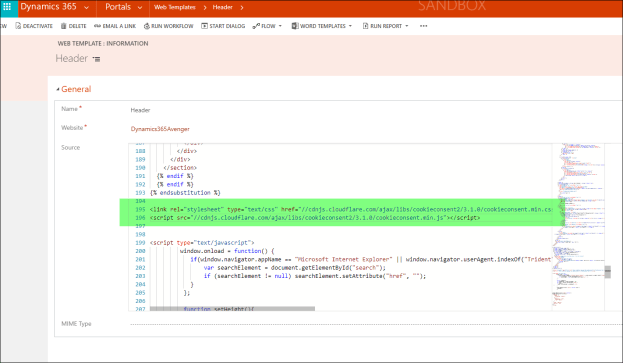Open the Dynamics365Avenger website link
The image size is (623, 363).
pos(160,129)
